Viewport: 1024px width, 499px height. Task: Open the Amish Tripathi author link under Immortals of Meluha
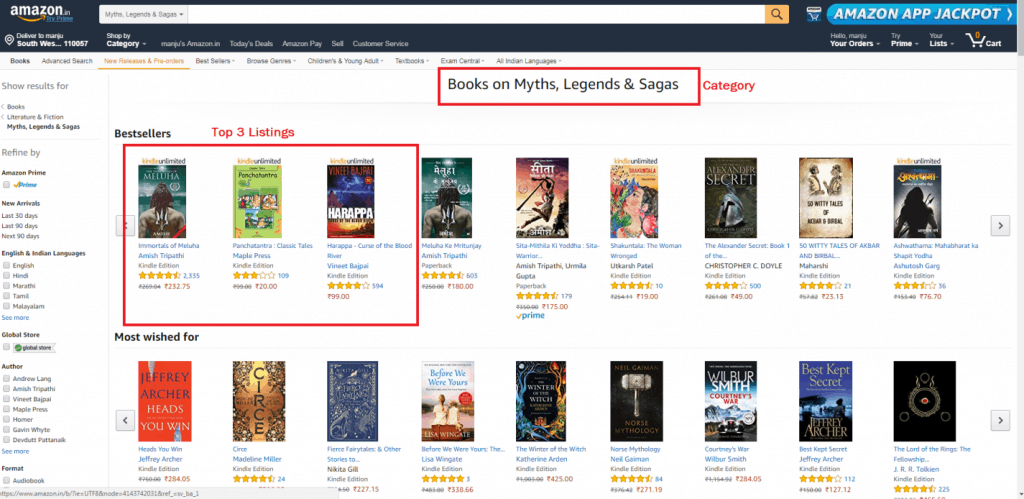[159, 256]
